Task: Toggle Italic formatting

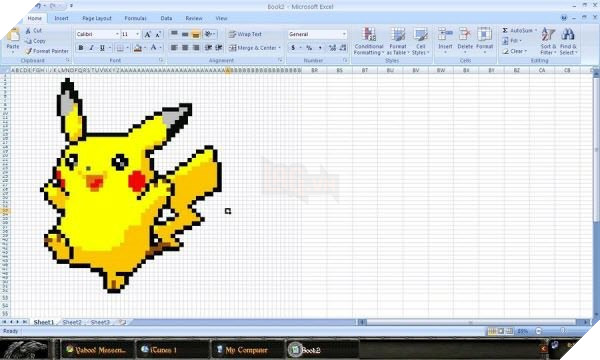Action: 91,48
